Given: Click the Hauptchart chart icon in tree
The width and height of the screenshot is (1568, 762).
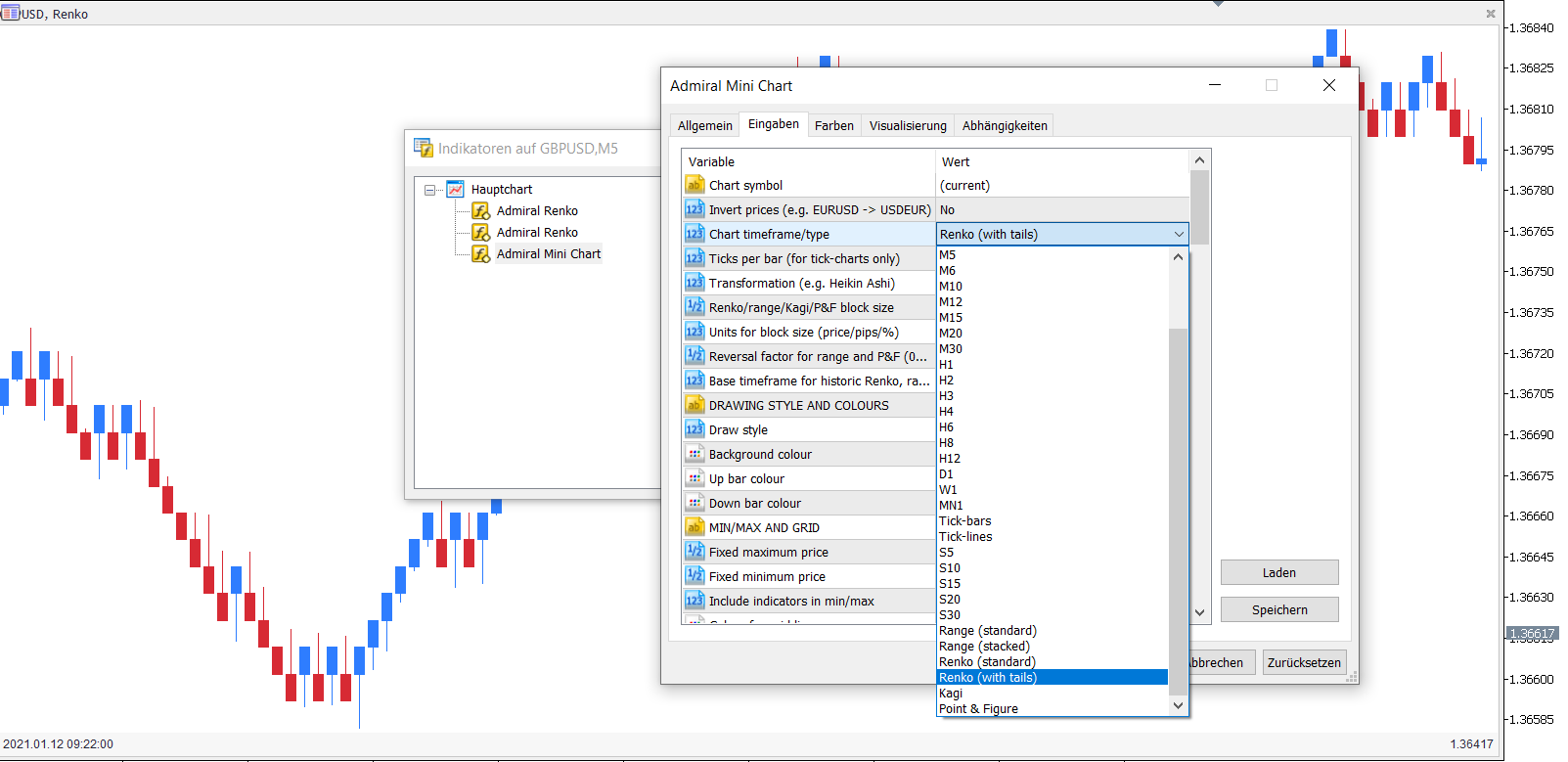Looking at the screenshot, I should [x=456, y=189].
